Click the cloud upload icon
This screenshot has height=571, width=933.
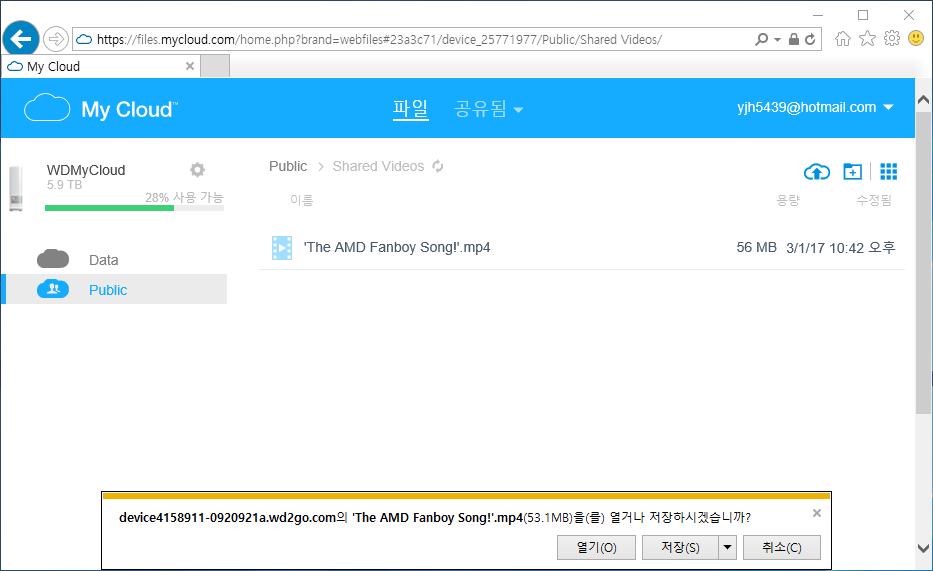(x=817, y=172)
